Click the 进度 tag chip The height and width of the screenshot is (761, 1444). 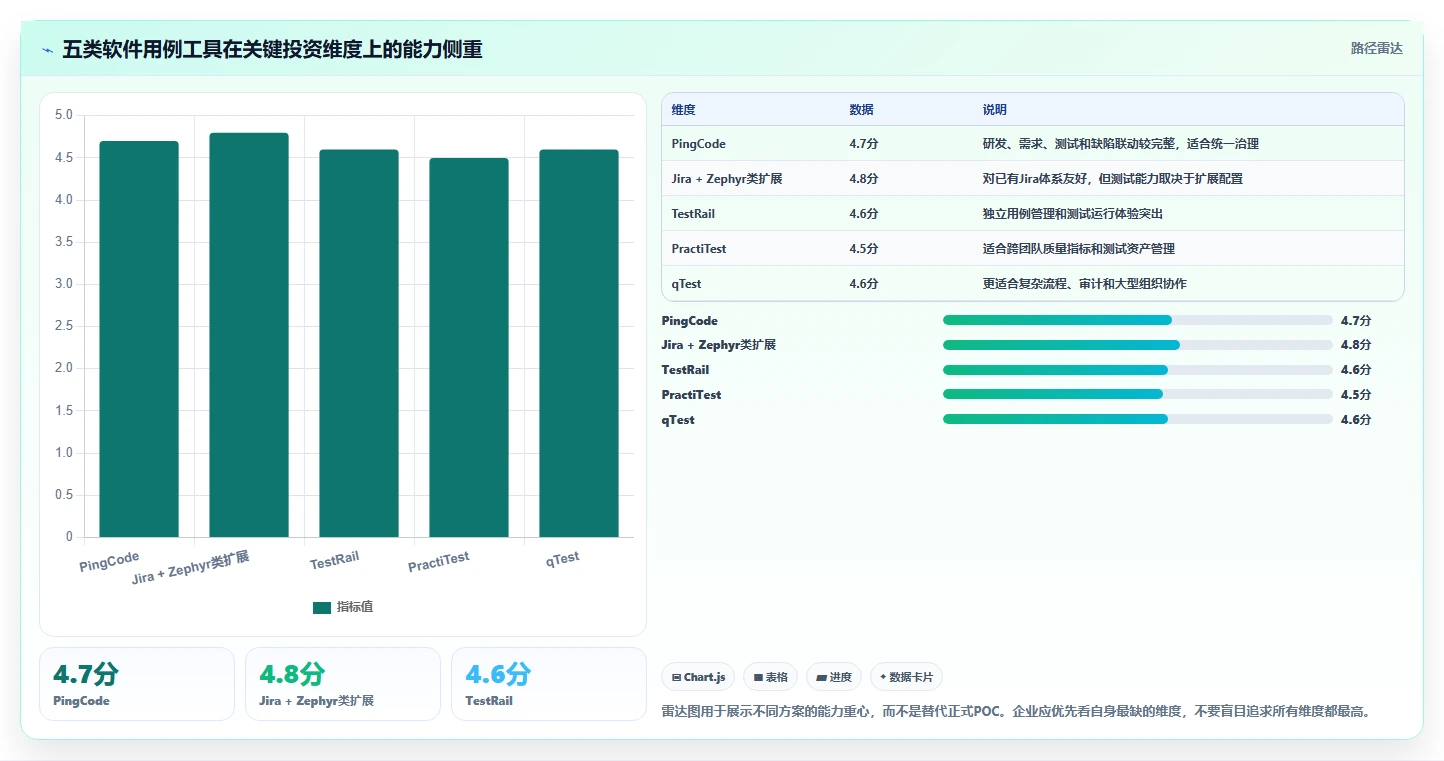(833, 677)
